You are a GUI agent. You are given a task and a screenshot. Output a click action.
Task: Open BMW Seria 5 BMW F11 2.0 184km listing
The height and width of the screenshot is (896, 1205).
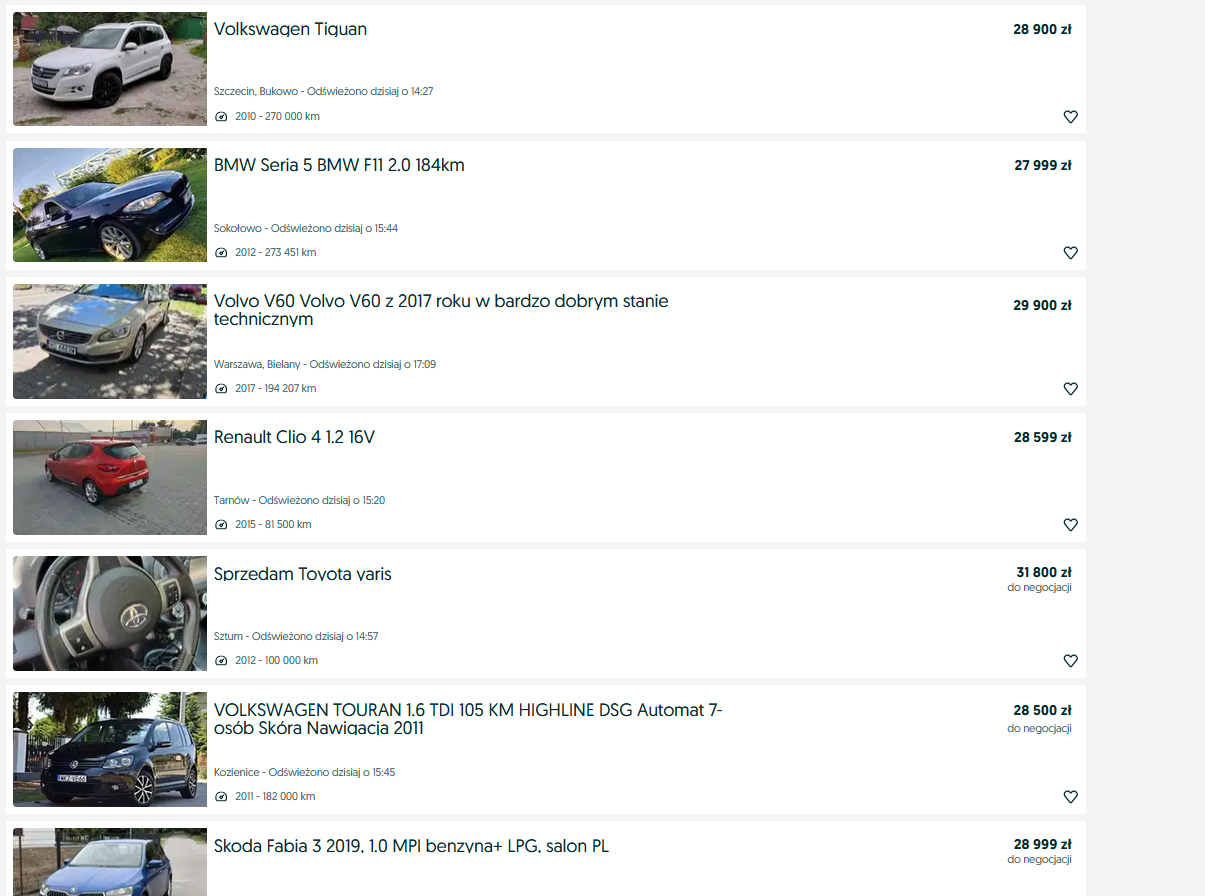coord(339,165)
